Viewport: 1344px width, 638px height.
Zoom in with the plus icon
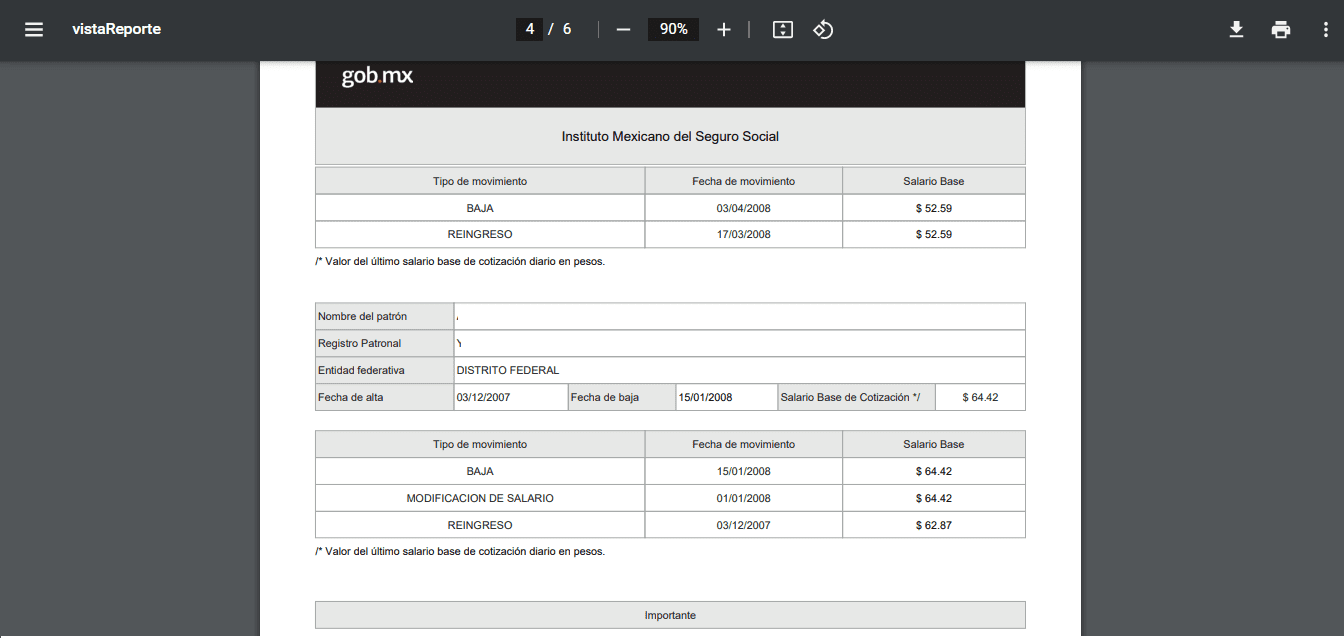[x=724, y=29]
